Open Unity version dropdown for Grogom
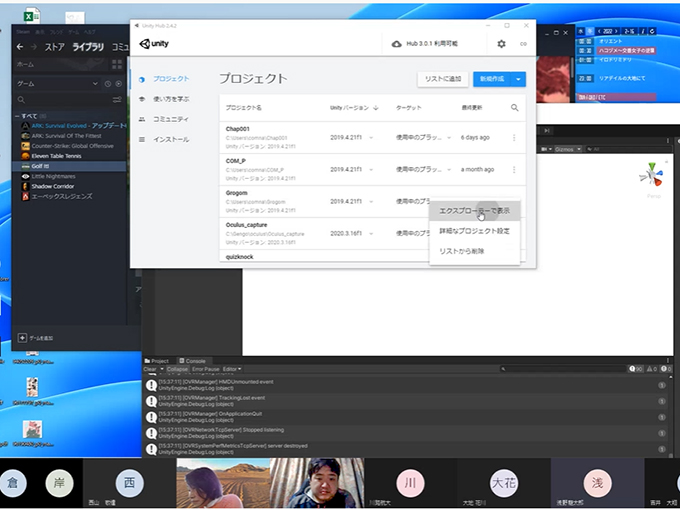680x510 pixels. pos(371,202)
